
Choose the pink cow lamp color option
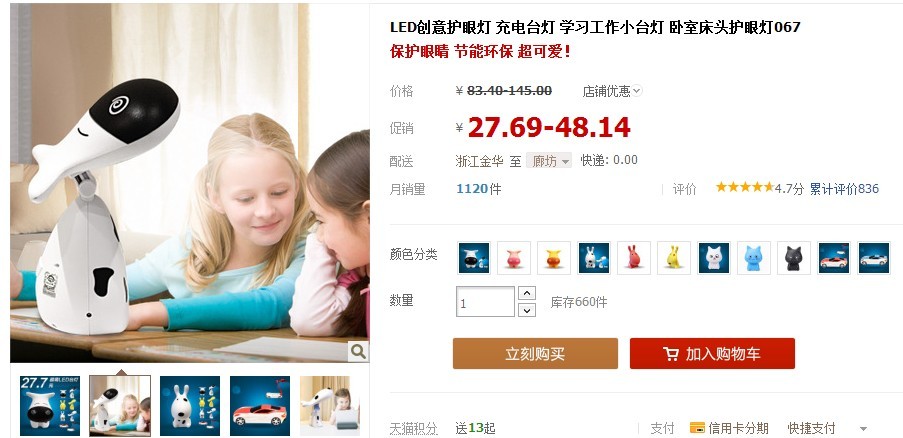[514, 258]
